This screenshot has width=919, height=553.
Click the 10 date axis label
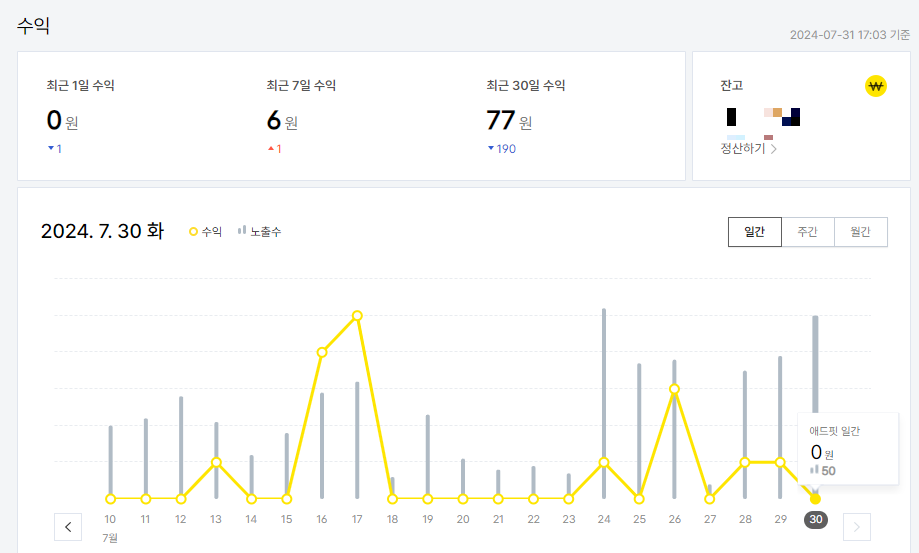(x=110, y=519)
